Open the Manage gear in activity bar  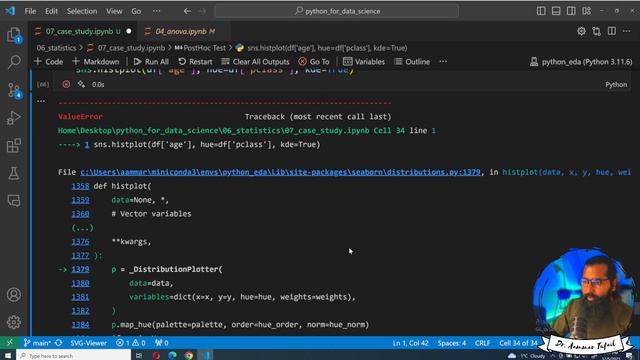tap(14, 322)
